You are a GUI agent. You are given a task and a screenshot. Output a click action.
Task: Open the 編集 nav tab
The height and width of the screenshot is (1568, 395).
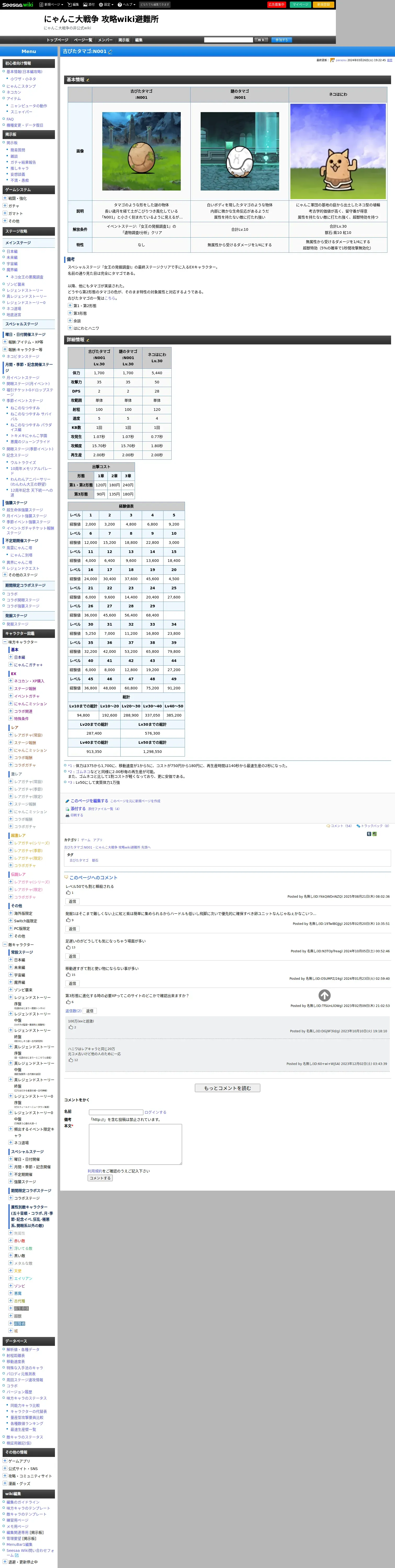pyautogui.click(x=138, y=40)
